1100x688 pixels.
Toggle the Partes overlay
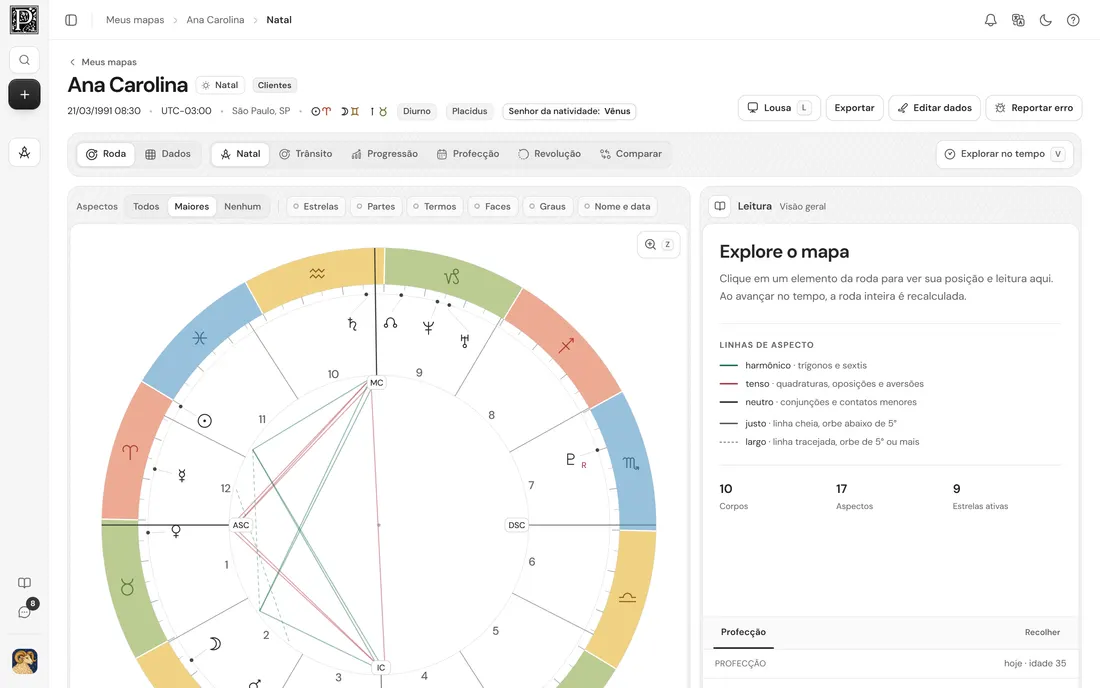[375, 206]
